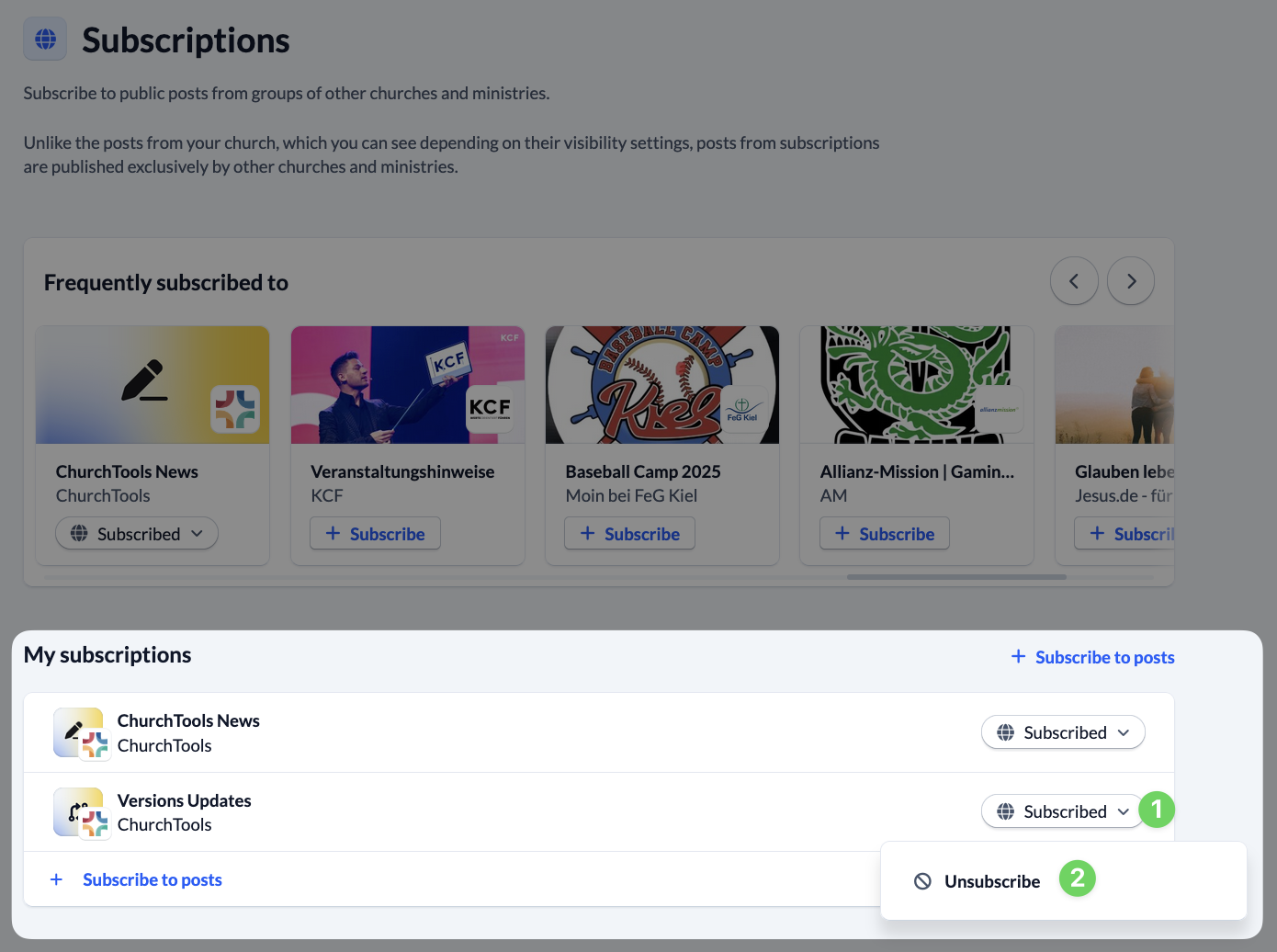Subscribe to the Glauben leben group
The width and height of the screenshot is (1277, 952).
[x=1125, y=533]
